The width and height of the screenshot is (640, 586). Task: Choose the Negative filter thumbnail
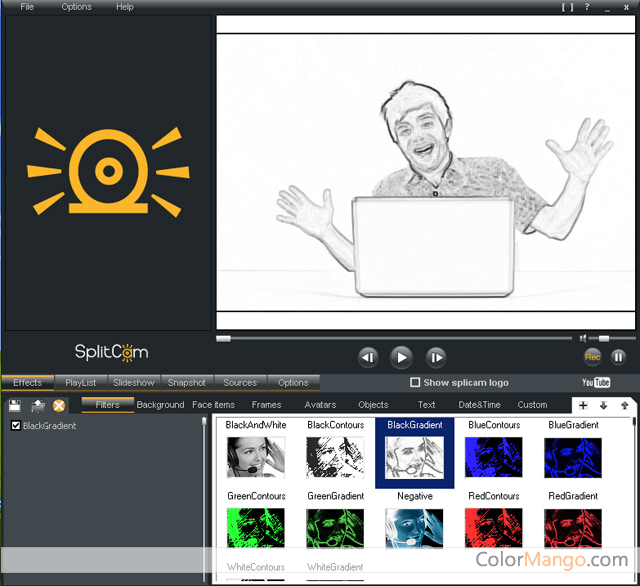pos(414,528)
